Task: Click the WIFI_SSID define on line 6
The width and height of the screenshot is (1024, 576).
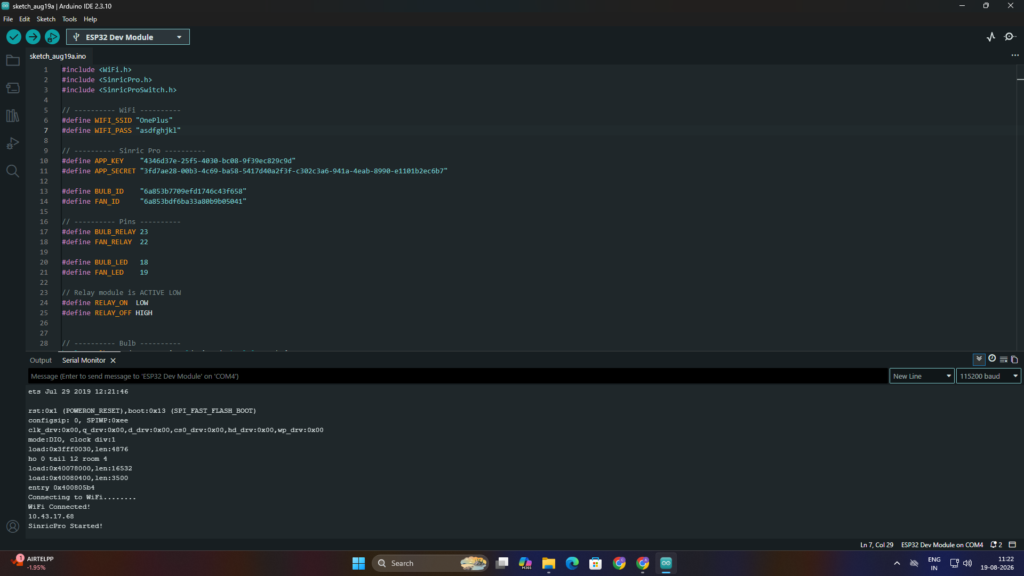Action: (118, 120)
